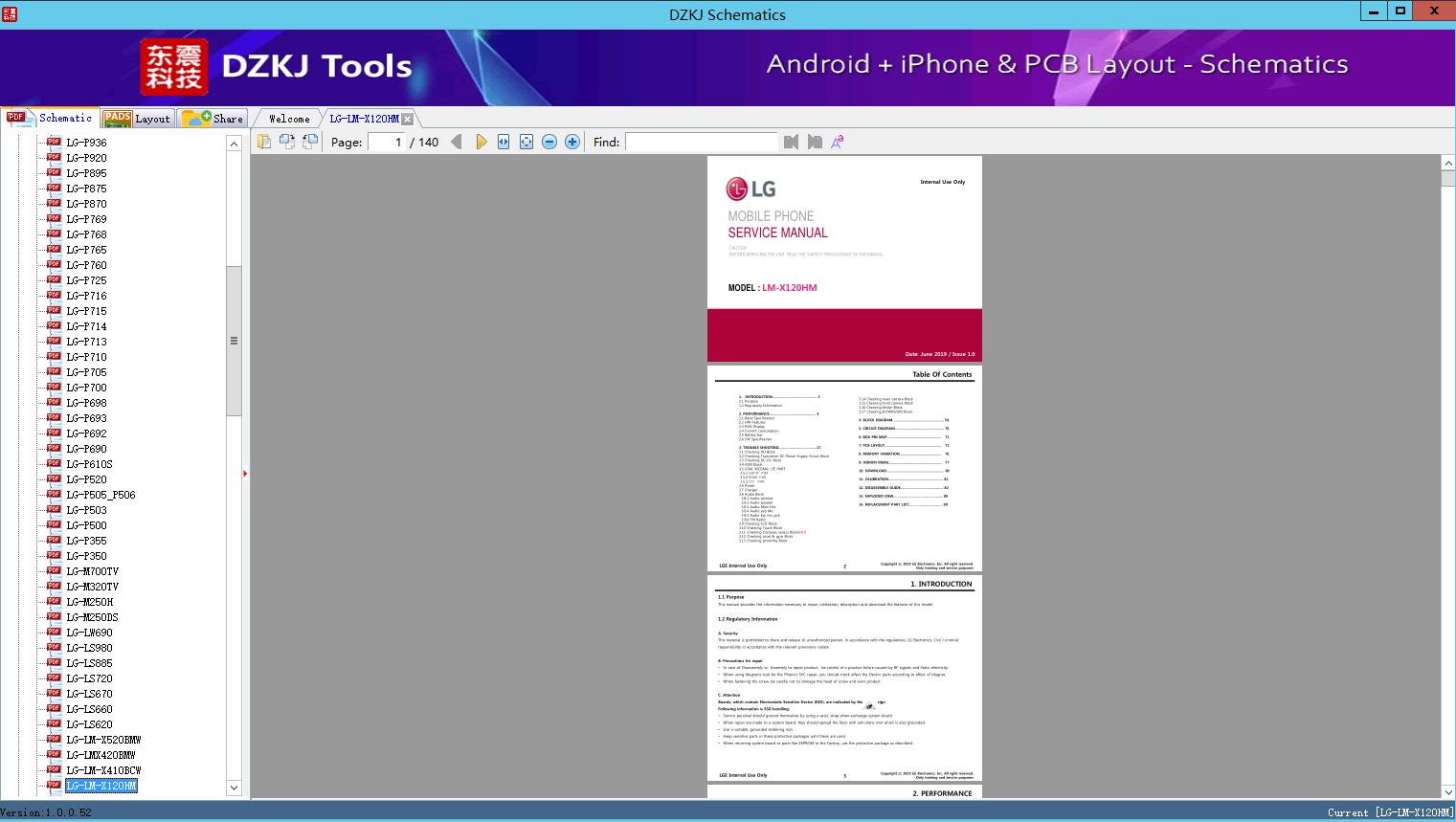1456x822 pixels.
Task: Zoom out with the minus icon
Action: pos(549,142)
